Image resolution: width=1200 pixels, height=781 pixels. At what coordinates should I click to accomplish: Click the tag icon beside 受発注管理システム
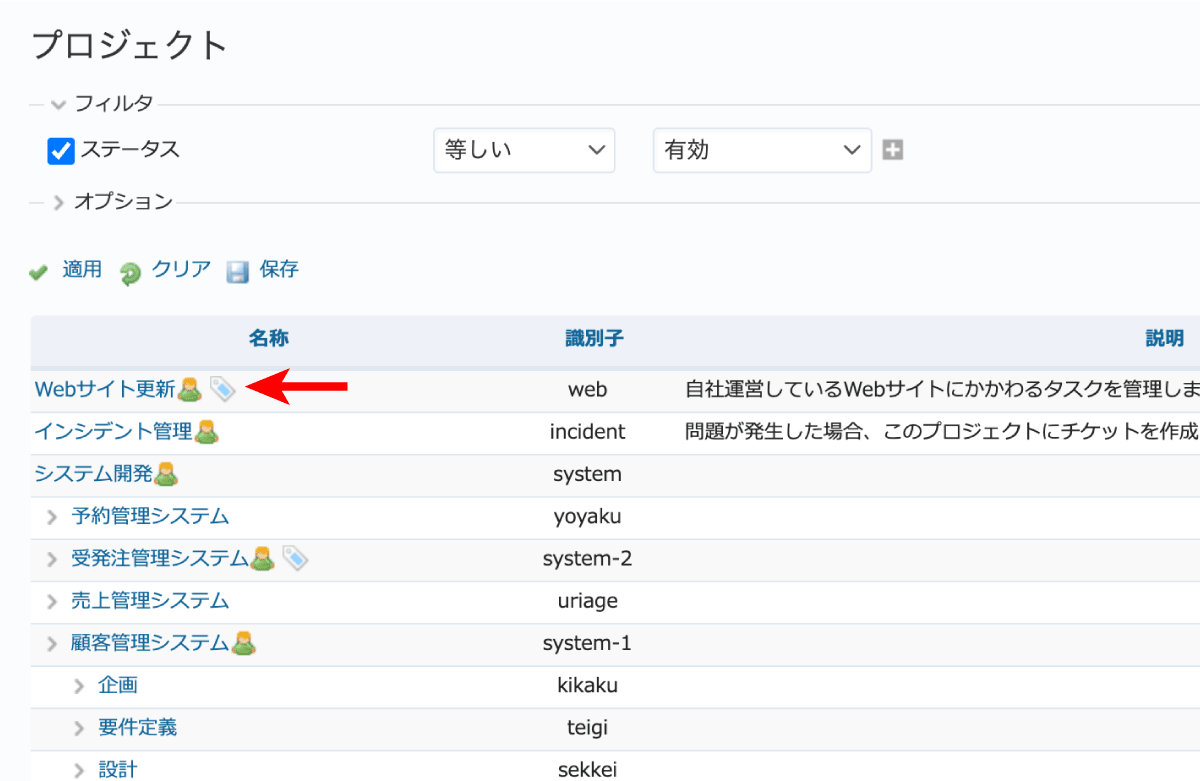click(x=295, y=558)
